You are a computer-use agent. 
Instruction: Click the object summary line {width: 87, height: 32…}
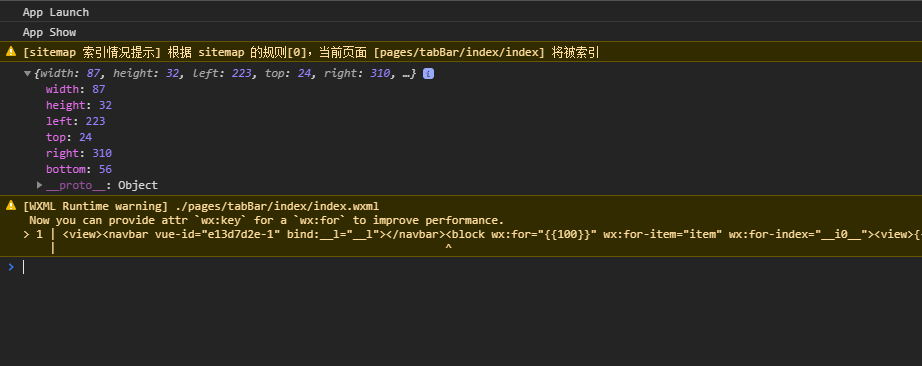(x=225, y=74)
